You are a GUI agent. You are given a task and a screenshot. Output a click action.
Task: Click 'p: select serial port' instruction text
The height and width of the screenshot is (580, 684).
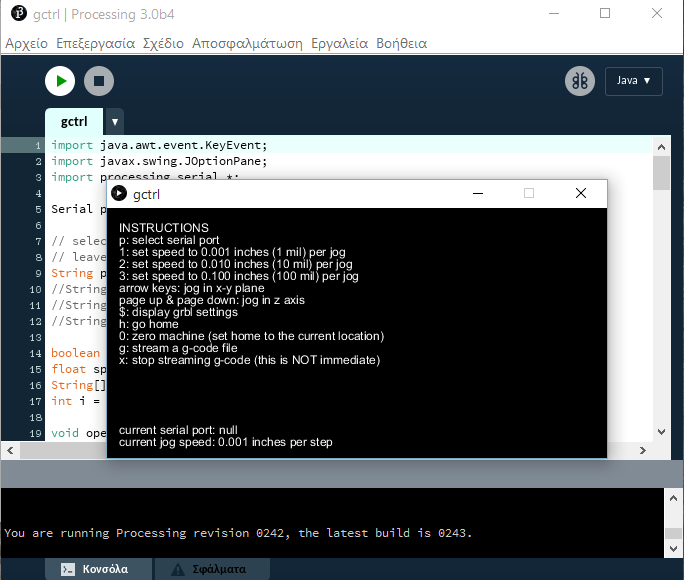tap(169, 240)
